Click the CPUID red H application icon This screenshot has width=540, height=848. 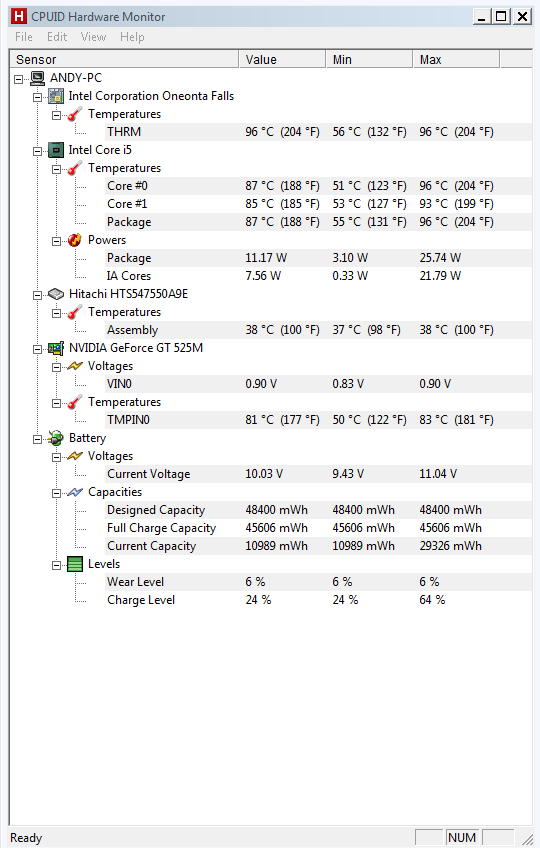[18, 16]
